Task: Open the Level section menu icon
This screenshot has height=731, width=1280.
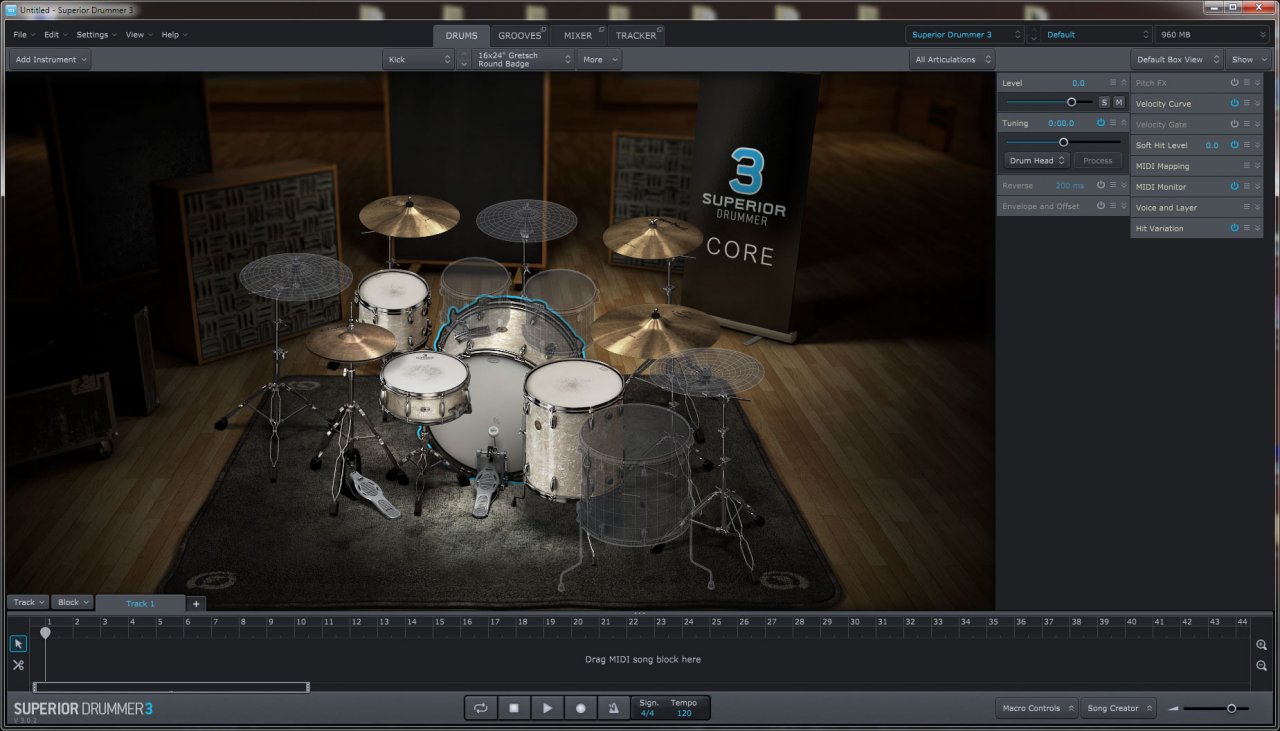Action: click(x=1112, y=83)
